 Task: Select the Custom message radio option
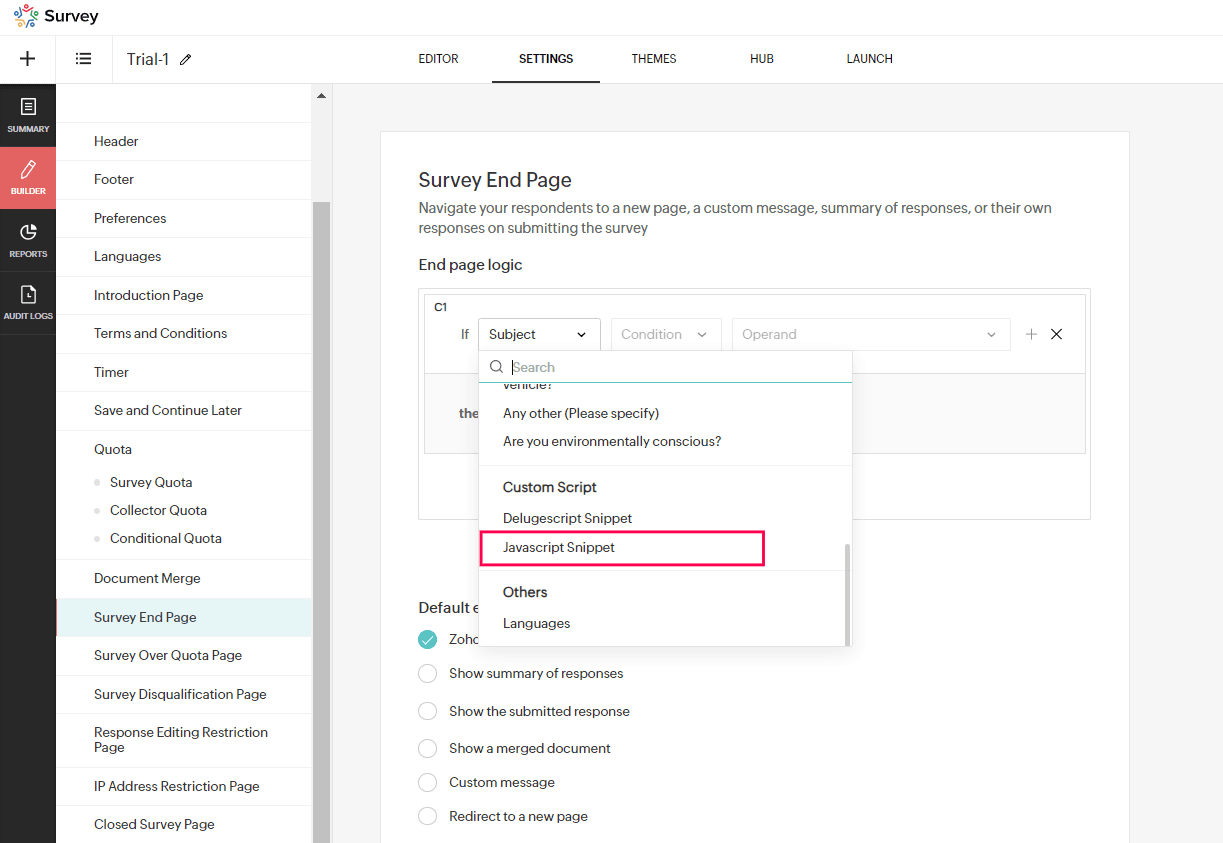(x=428, y=782)
